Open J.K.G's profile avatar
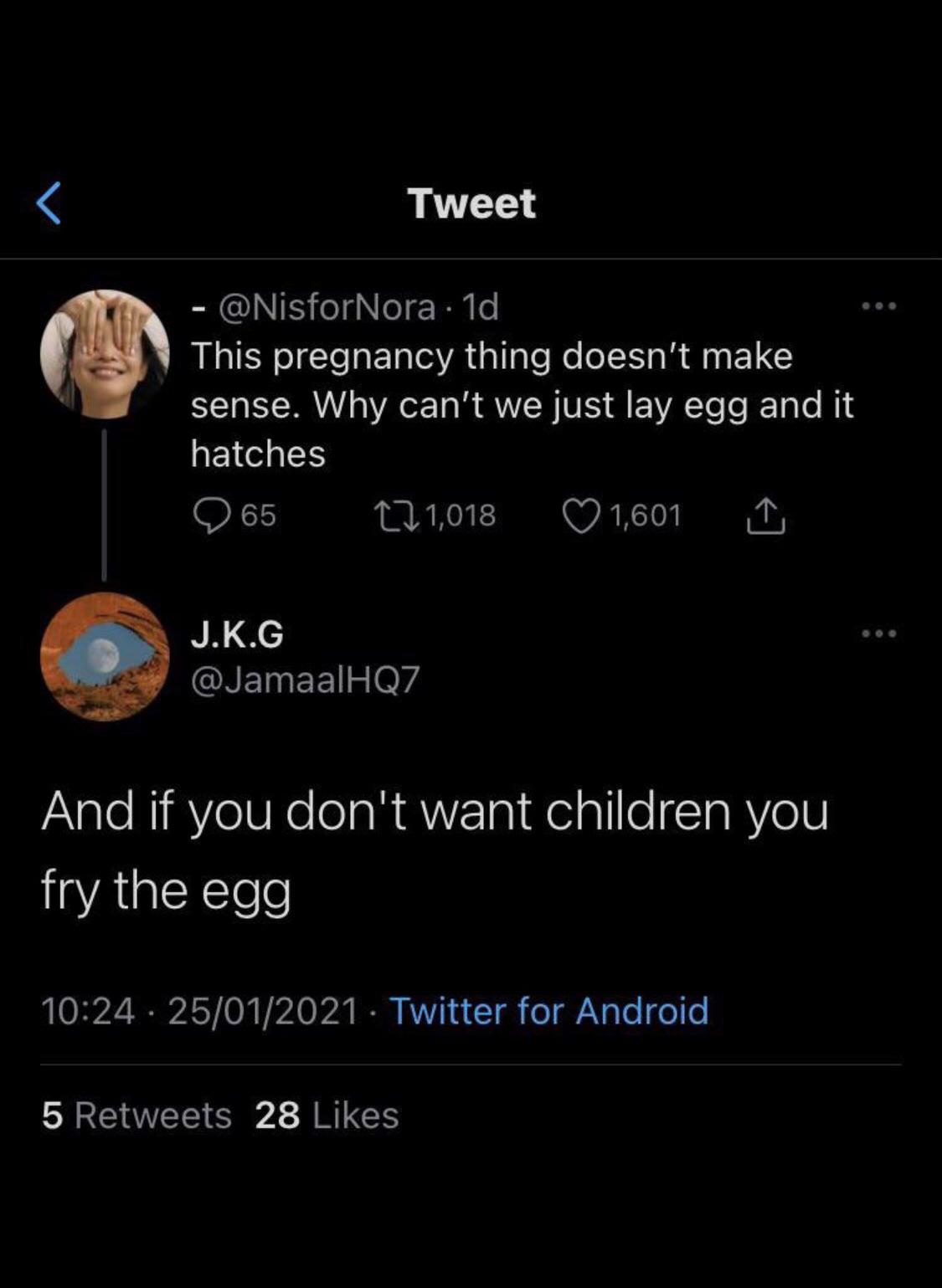This screenshot has width=942, height=1288. point(105,656)
